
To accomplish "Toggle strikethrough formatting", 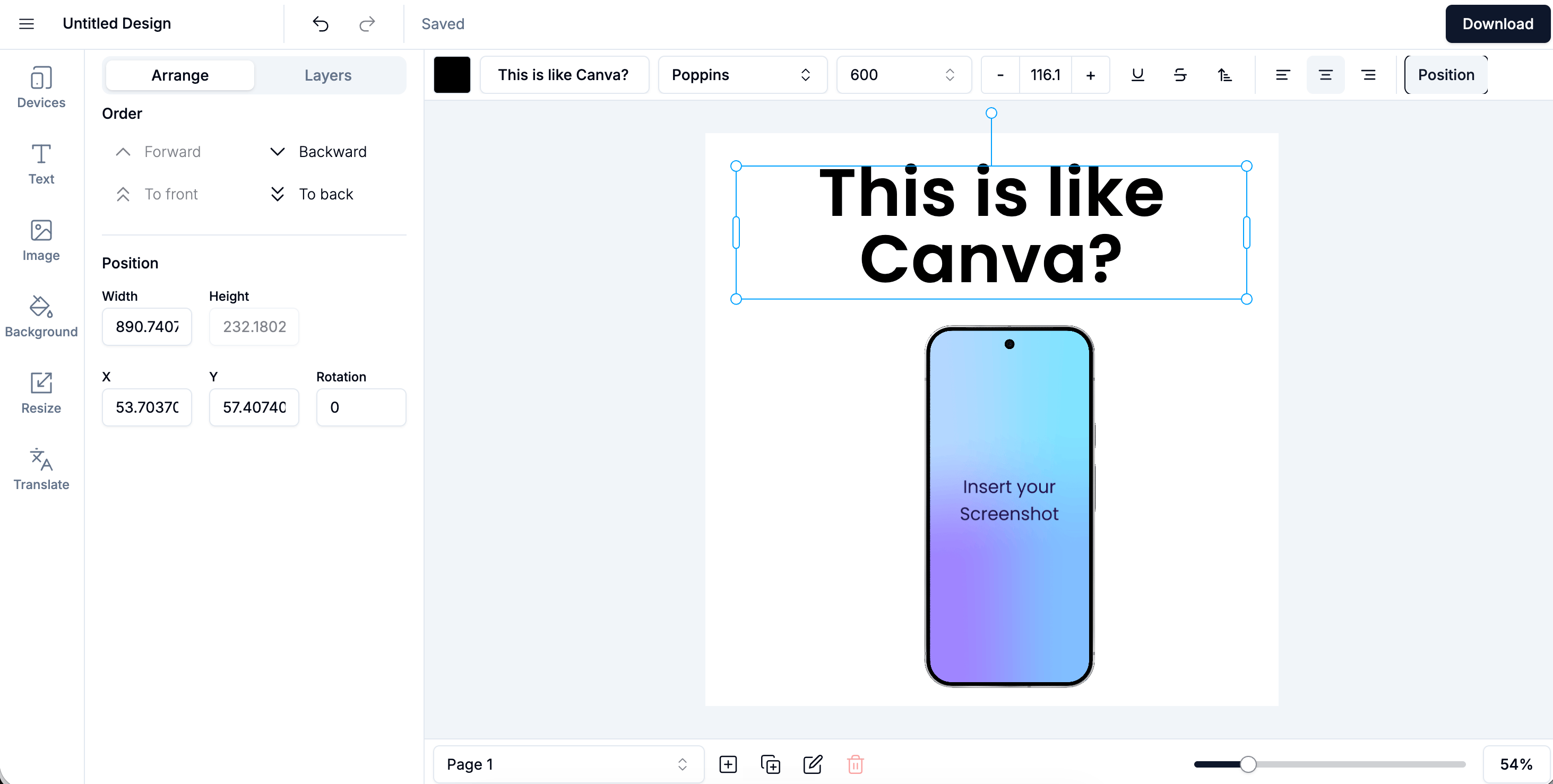I will click(1180, 75).
